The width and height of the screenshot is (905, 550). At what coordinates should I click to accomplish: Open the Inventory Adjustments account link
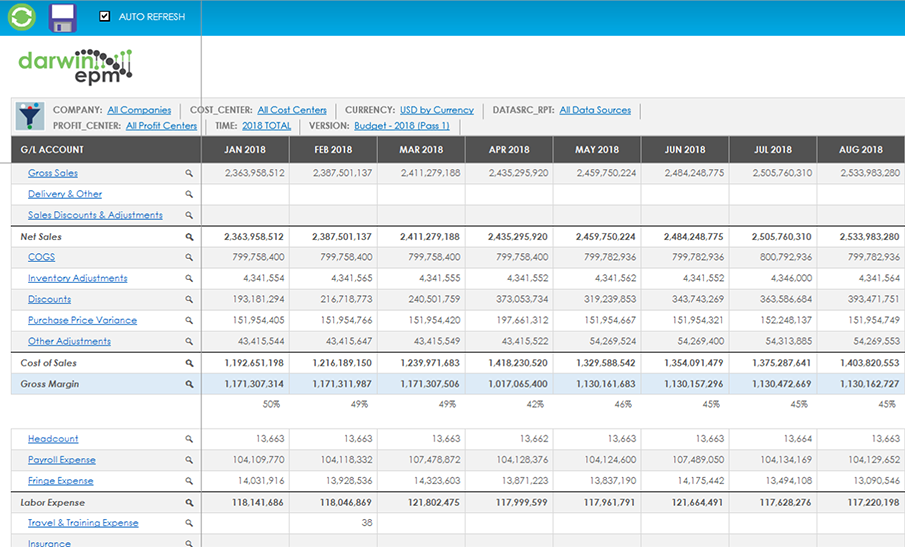tap(77, 278)
